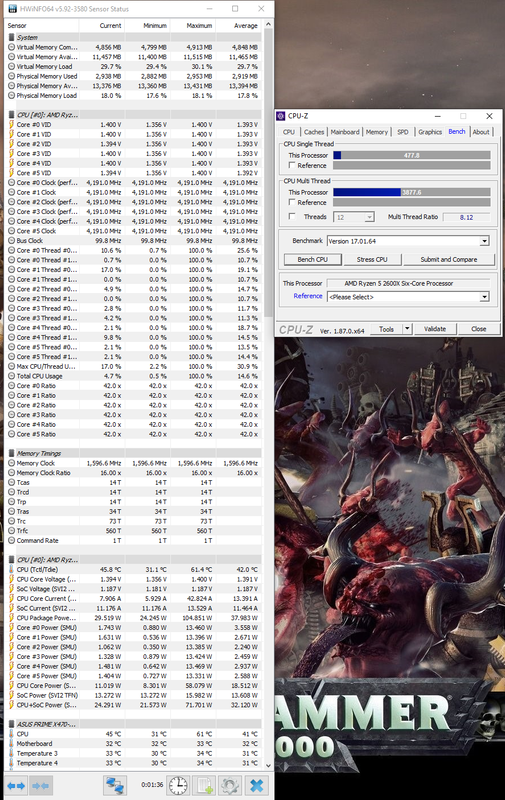
Task: Click the Total CPU Usage row icon
Action: click(x=12, y=376)
